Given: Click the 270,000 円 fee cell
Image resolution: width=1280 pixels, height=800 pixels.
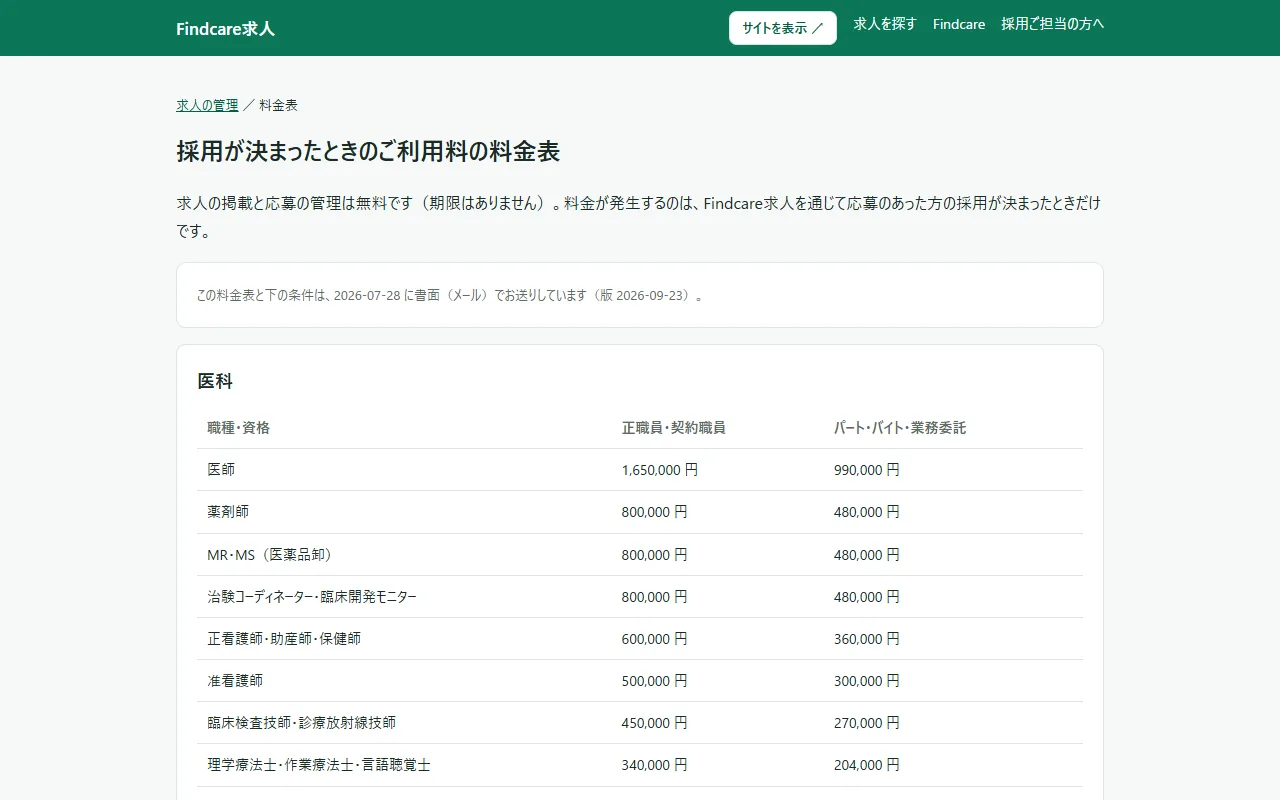Looking at the screenshot, I should pos(867,723).
